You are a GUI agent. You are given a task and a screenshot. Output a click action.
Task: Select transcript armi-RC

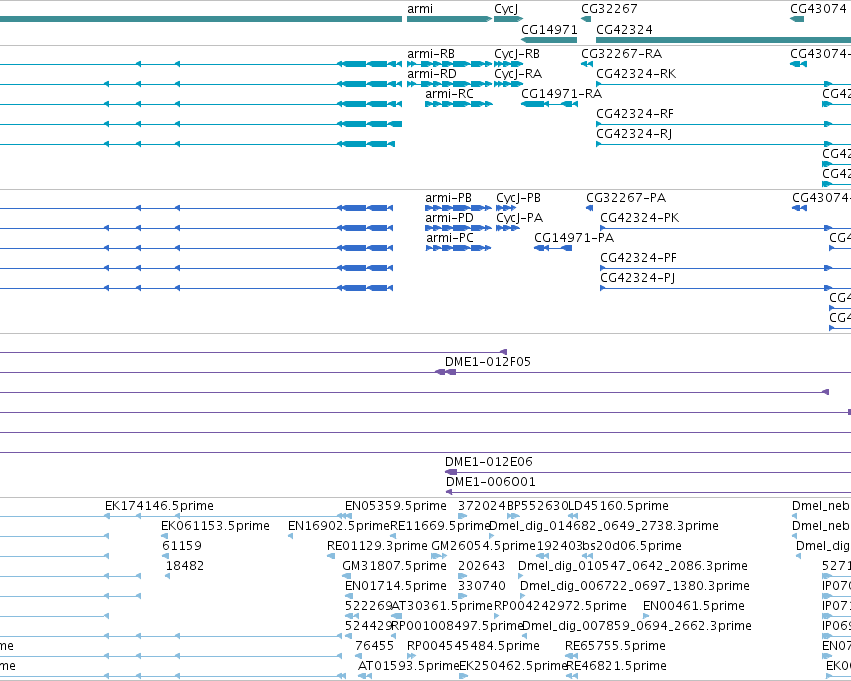click(x=459, y=104)
